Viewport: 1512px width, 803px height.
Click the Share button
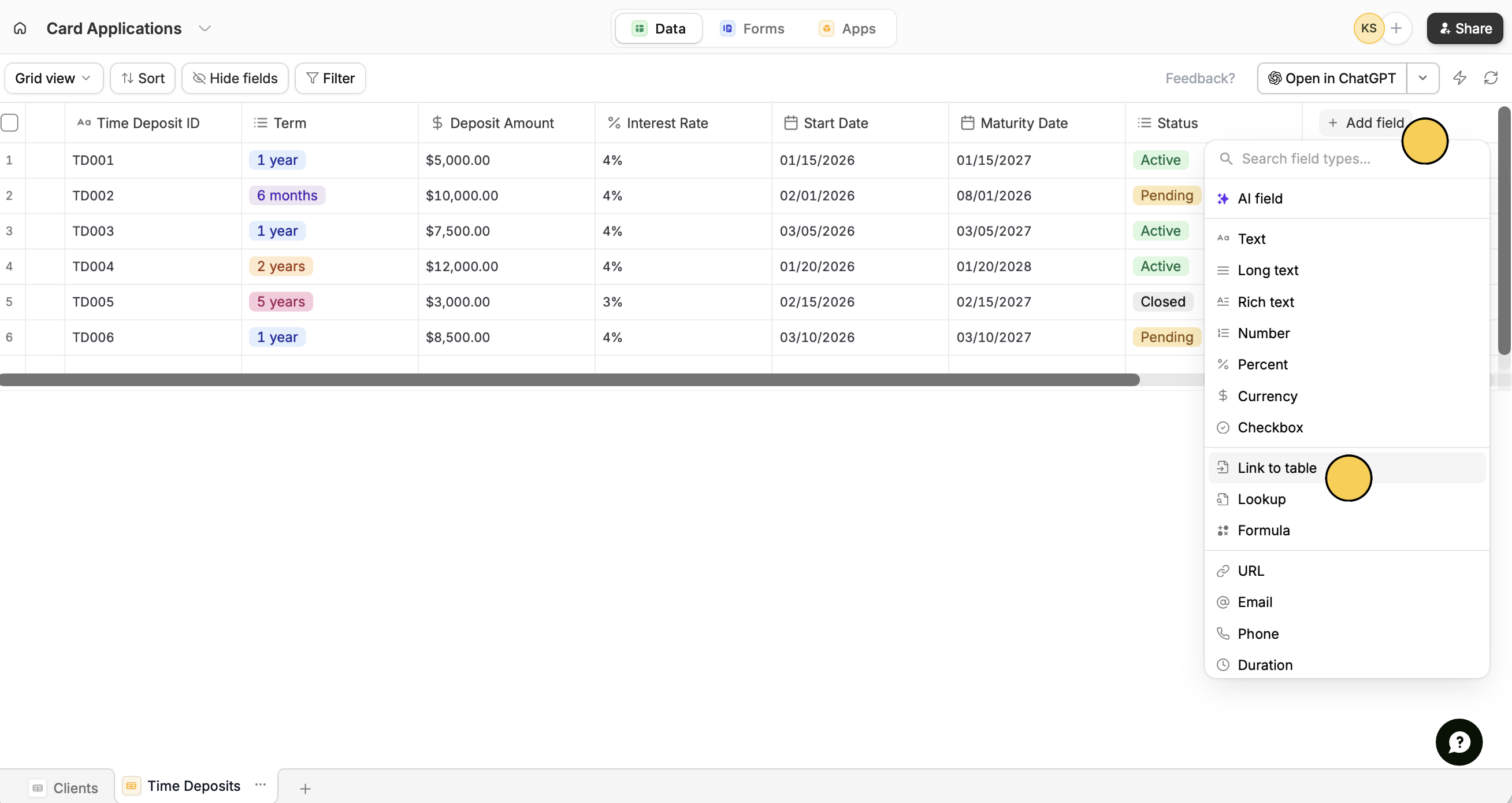[1465, 28]
